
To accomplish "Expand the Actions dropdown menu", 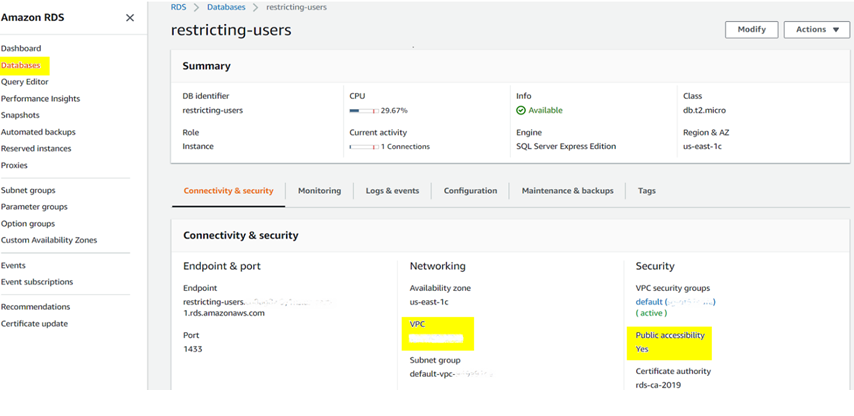I will click(817, 29).
